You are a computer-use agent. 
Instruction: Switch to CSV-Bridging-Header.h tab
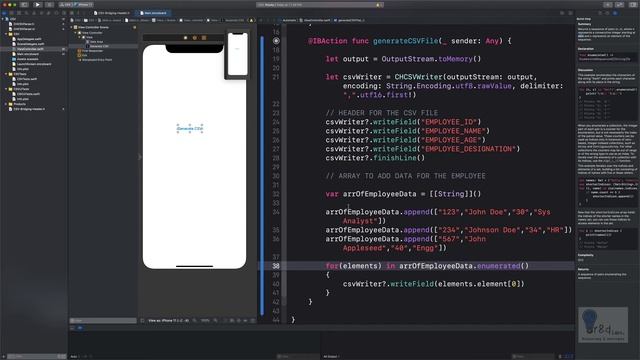pyautogui.click(x=112, y=13)
